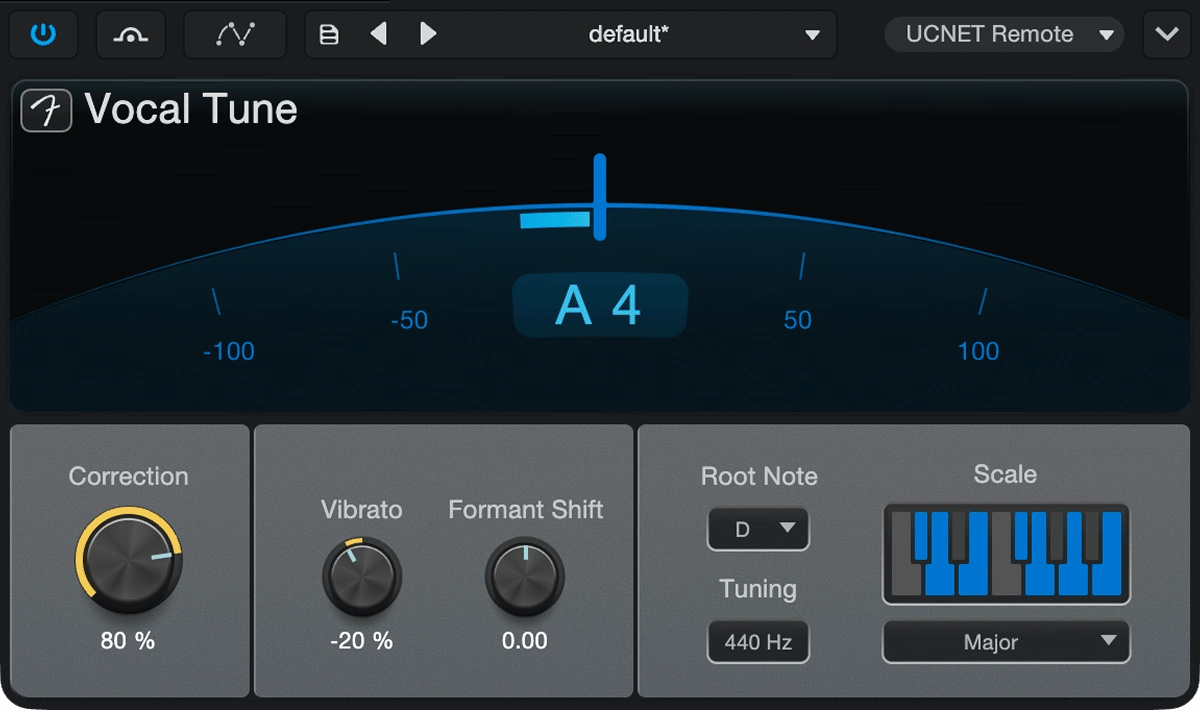Click the Scale label
The height and width of the screenshot is (710, 1200).
(1005, 474)
